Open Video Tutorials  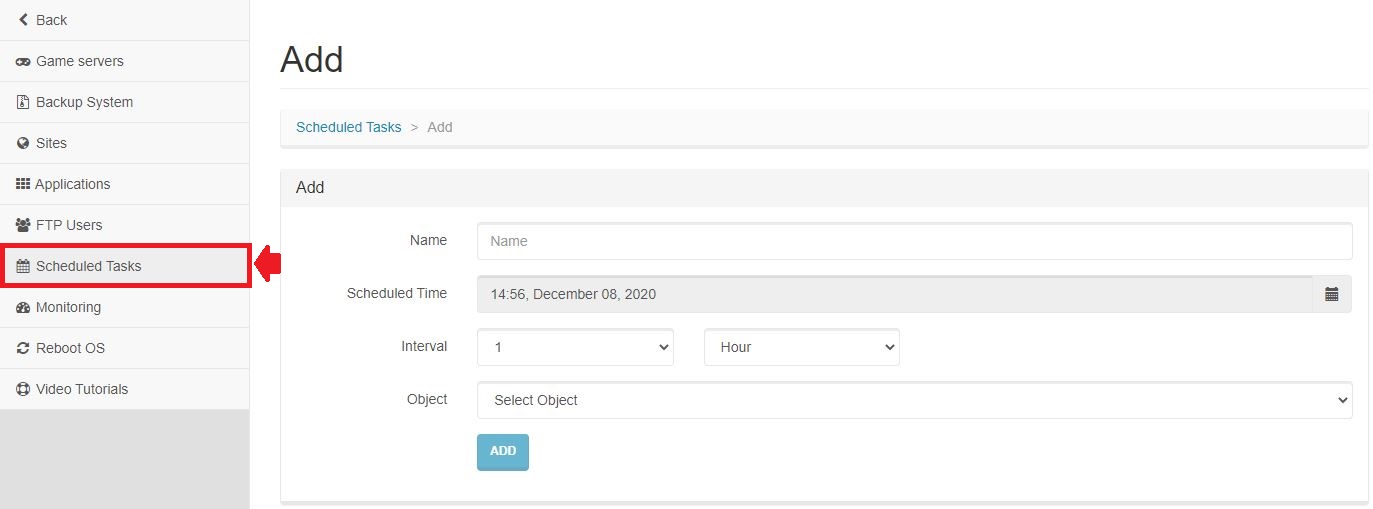pyautogui.click(x=124, y=389)
